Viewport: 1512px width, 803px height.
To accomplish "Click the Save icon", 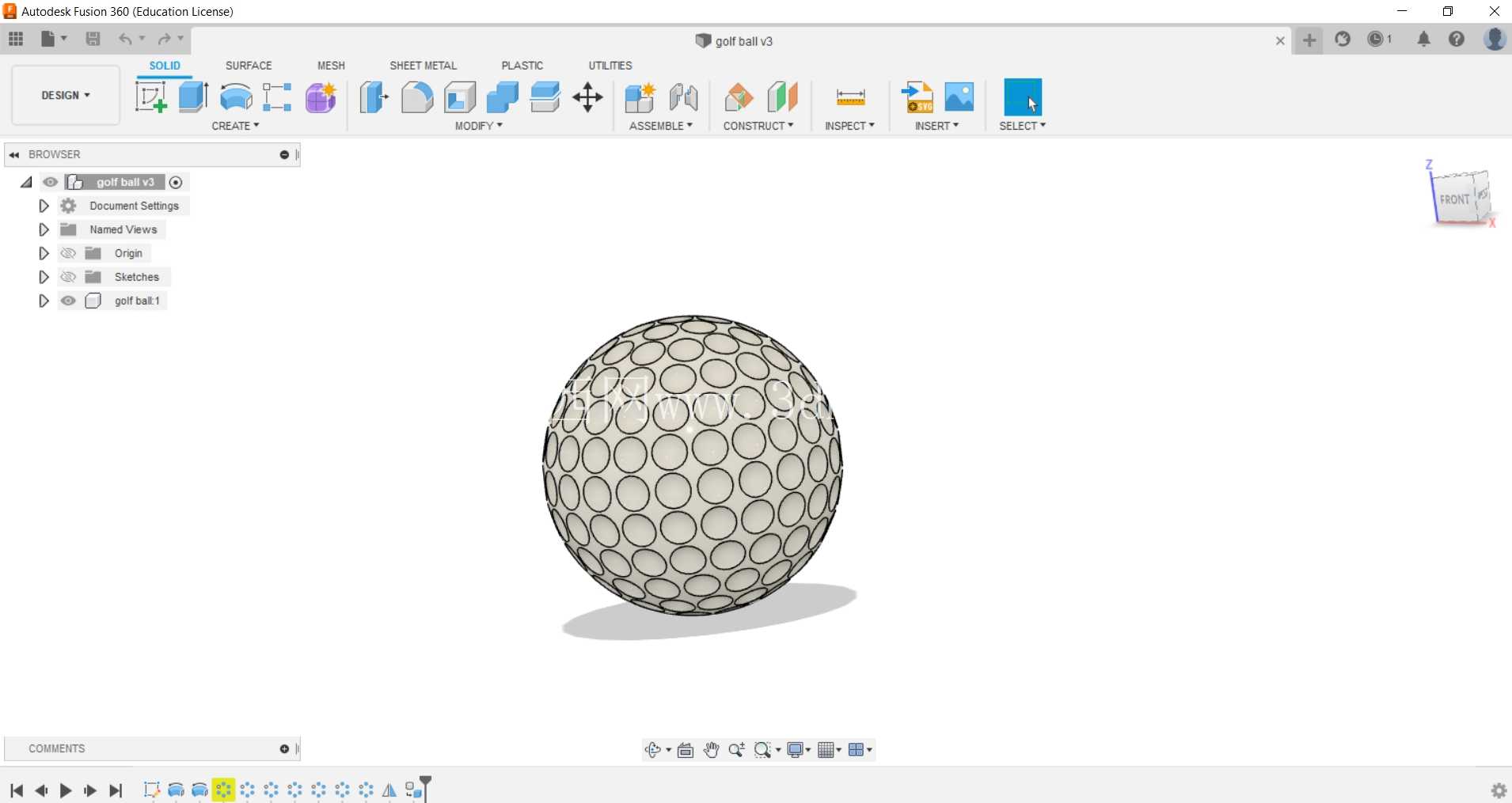I will (x=93, y=39).
